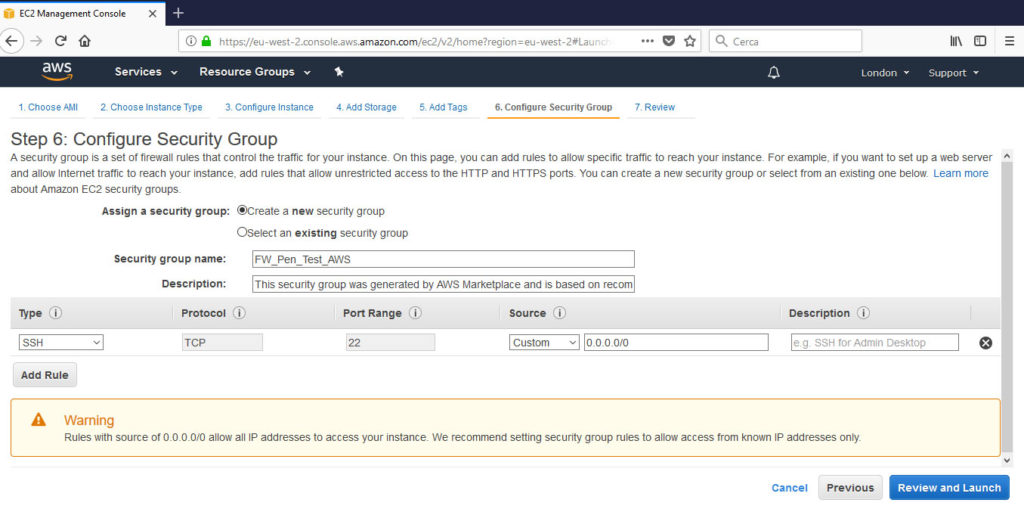The width and height of the screenshot is (1024, 509).
Task: Click the browser back arrow button
Action: (x=12, y=41)
